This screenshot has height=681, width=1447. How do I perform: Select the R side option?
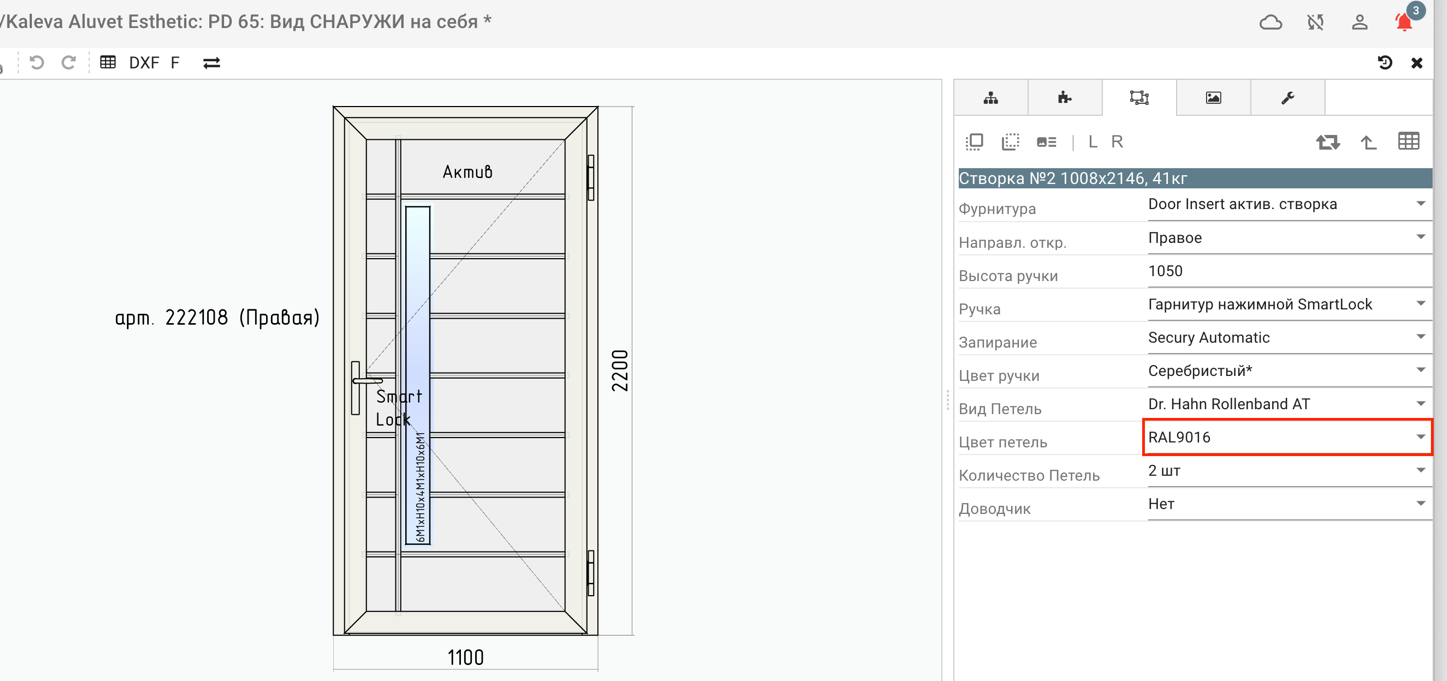1117,142
